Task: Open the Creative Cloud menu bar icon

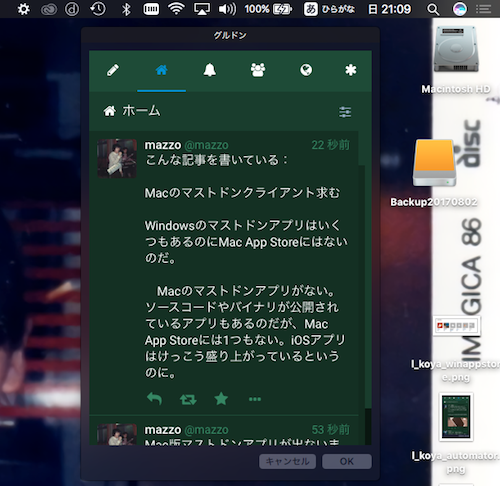Action: click(49, 10)
